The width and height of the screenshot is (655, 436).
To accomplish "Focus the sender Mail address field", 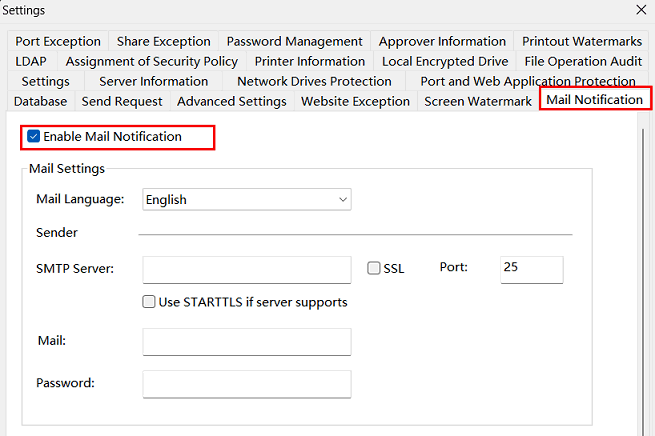I will click(x=247, y=342).
